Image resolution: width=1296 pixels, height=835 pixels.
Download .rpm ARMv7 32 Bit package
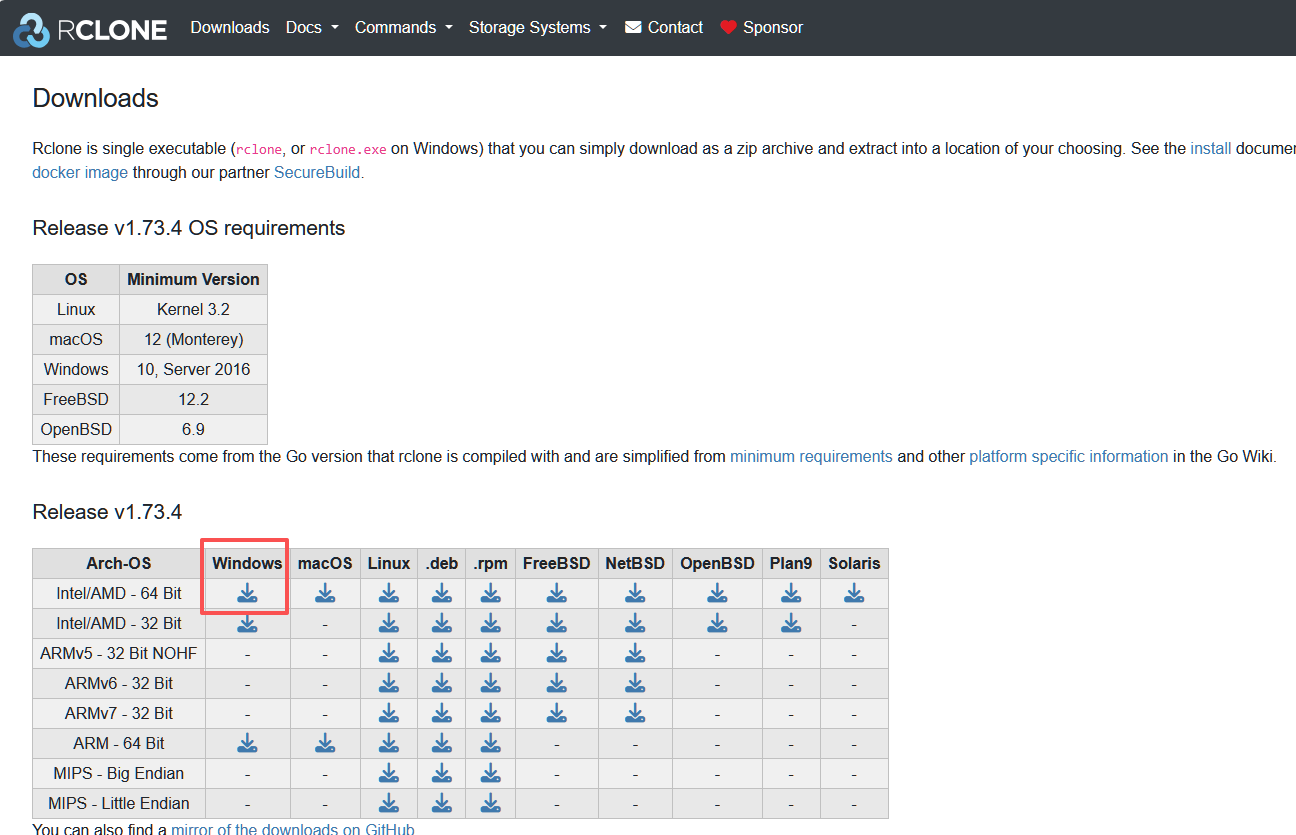coord(490,714)
